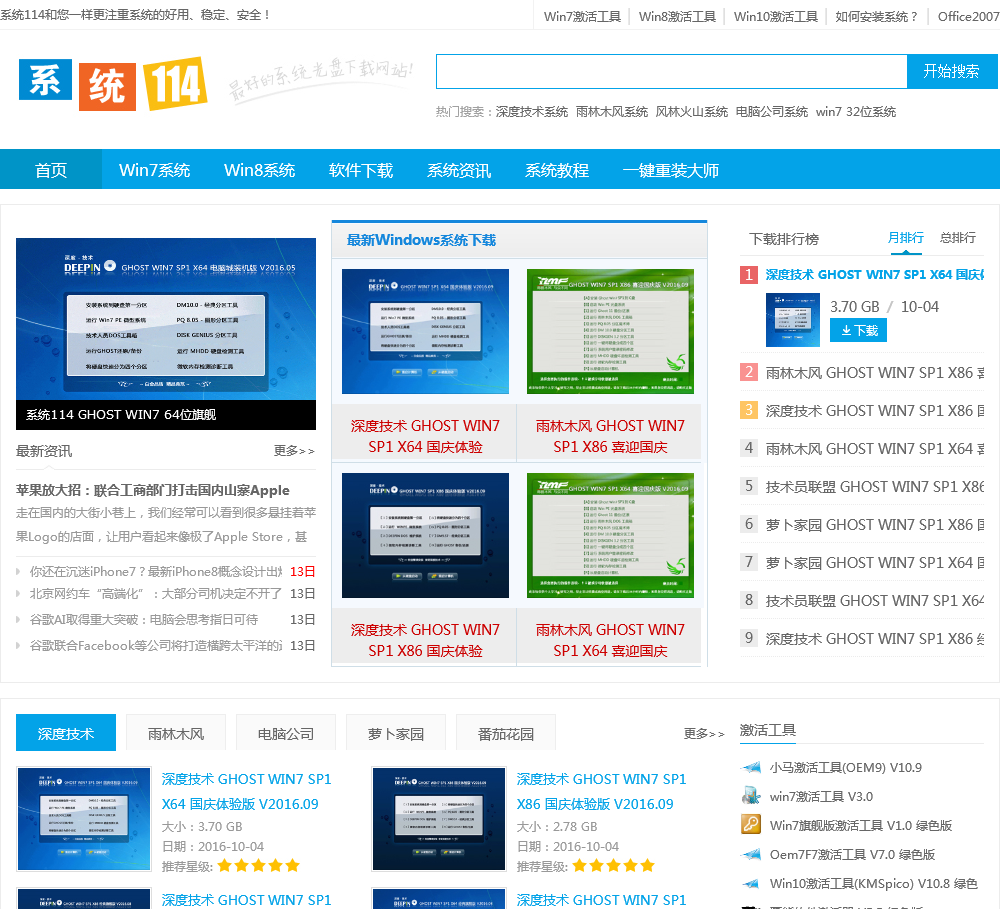Select the 深度技术 category tab
The image size is (1000, 909).
(x=66, y=734)
